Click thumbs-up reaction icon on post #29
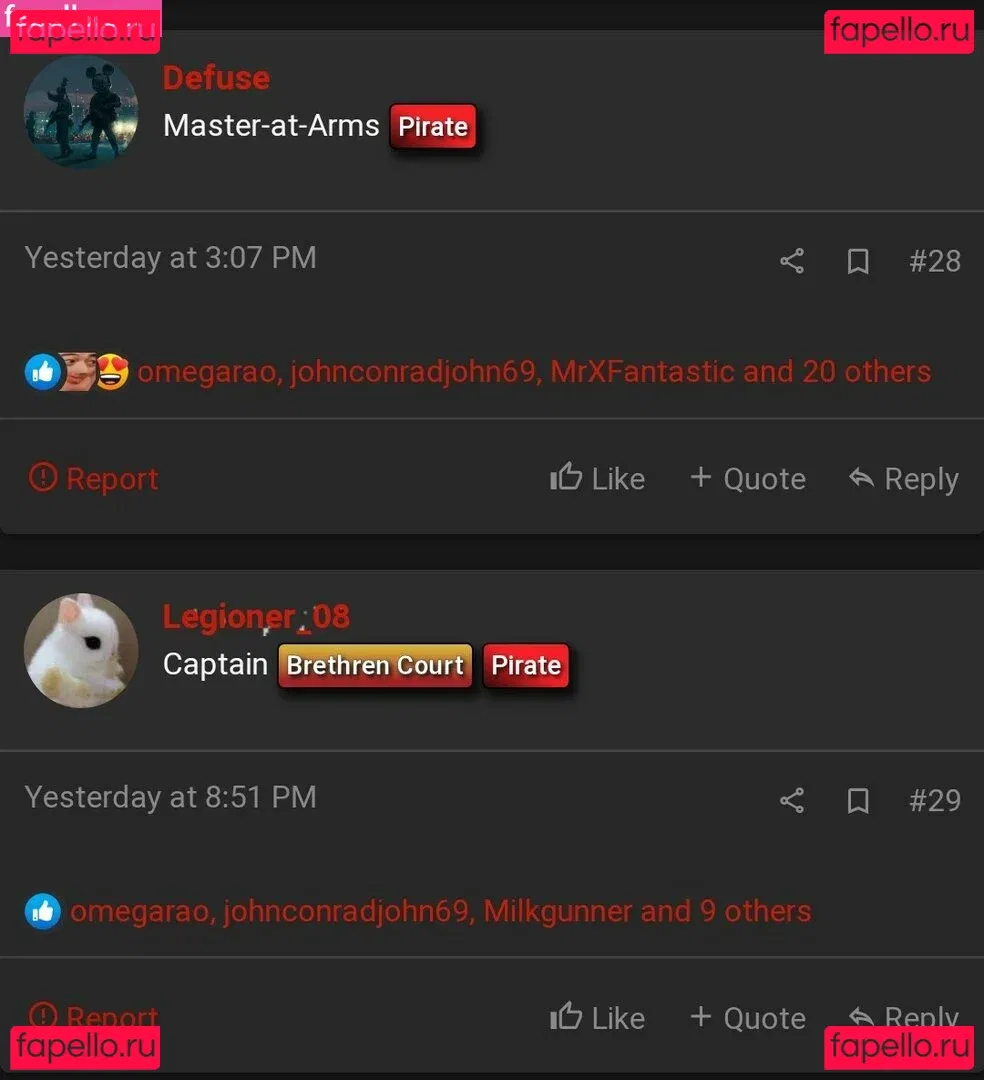Screen dimensions: 984x1080 click(x=43, y=911)
